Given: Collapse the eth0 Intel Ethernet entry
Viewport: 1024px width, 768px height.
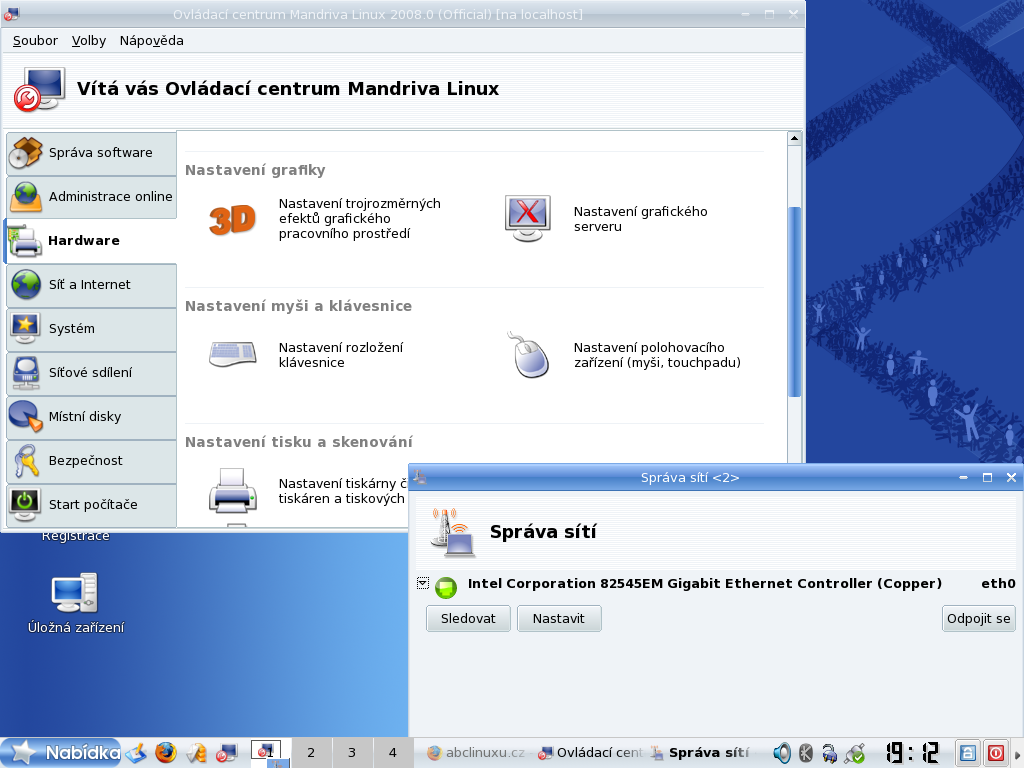Looking at the screenshot, I should pos(423,583).
